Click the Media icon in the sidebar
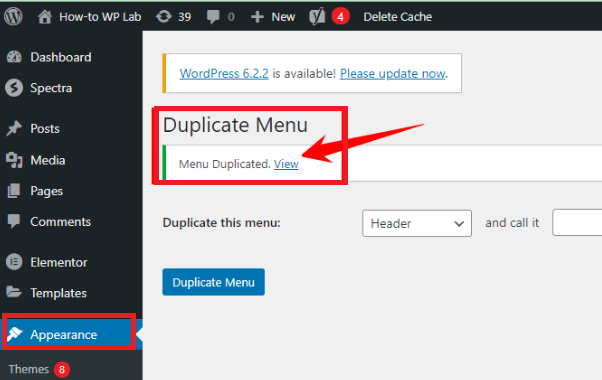602x380 pixels. click(x=14, y=160)
